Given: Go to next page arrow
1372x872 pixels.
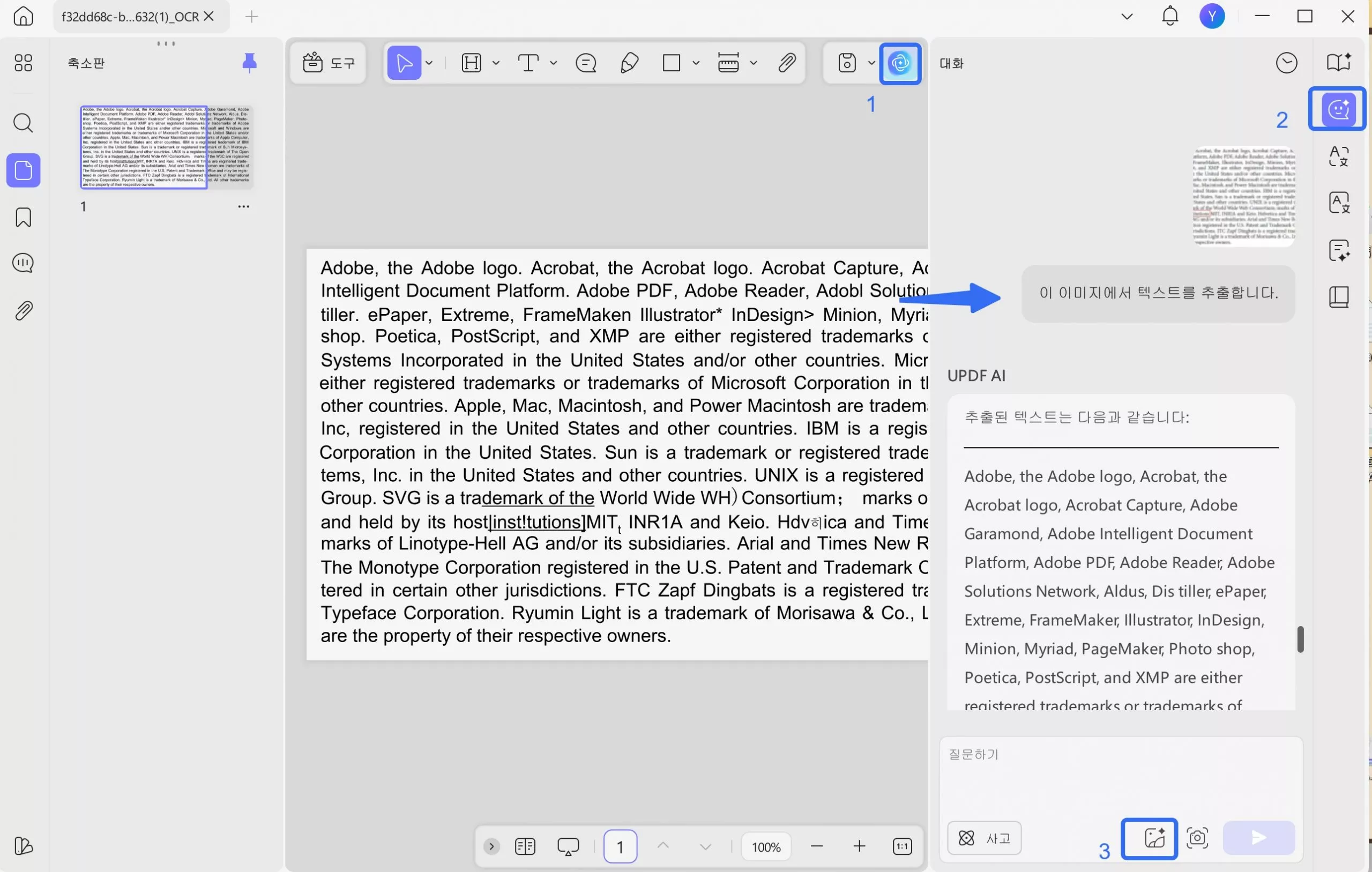Looking at the screenshot, I should pos(705,846).
